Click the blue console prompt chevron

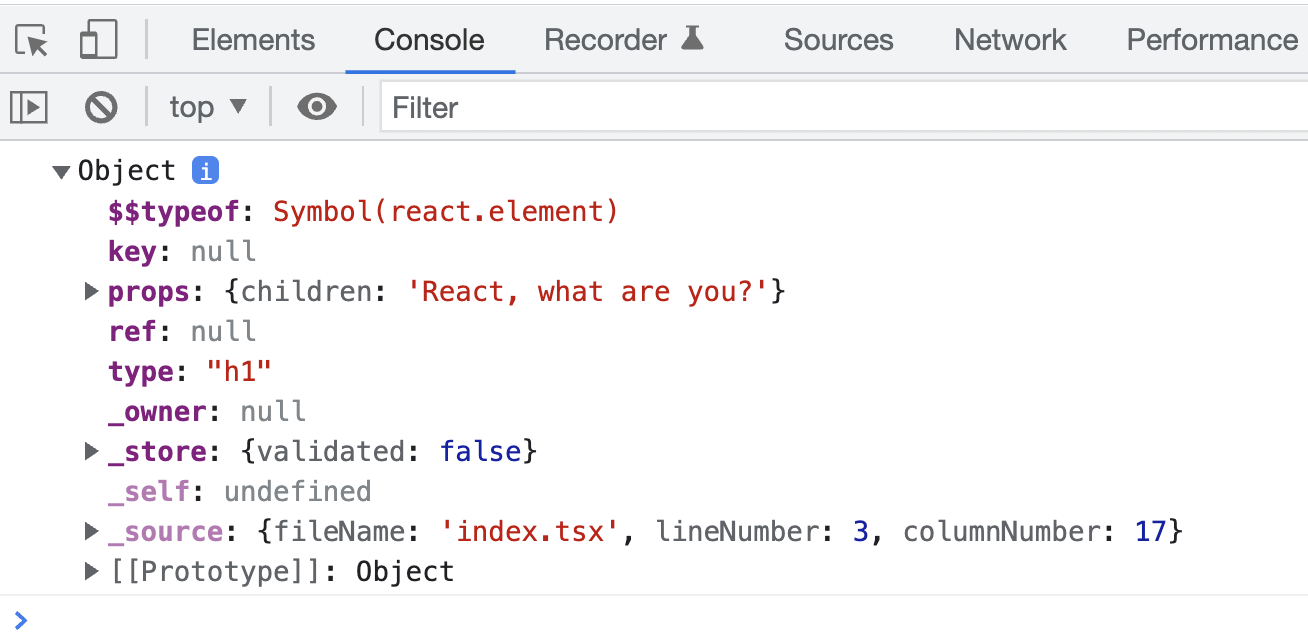click(21, 620)
